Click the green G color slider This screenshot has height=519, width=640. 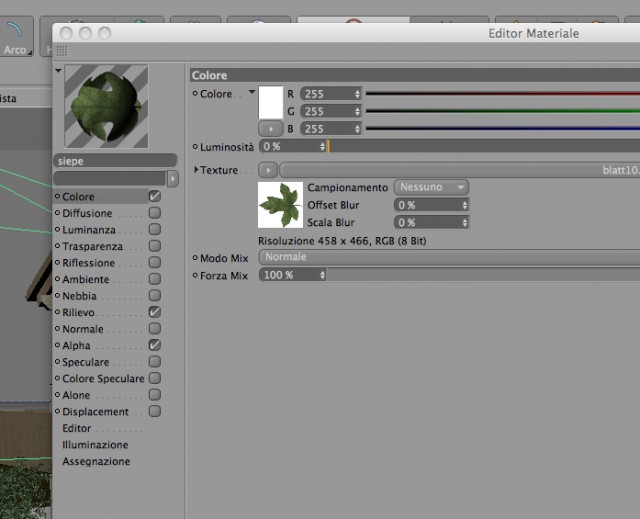pos(503,111)
